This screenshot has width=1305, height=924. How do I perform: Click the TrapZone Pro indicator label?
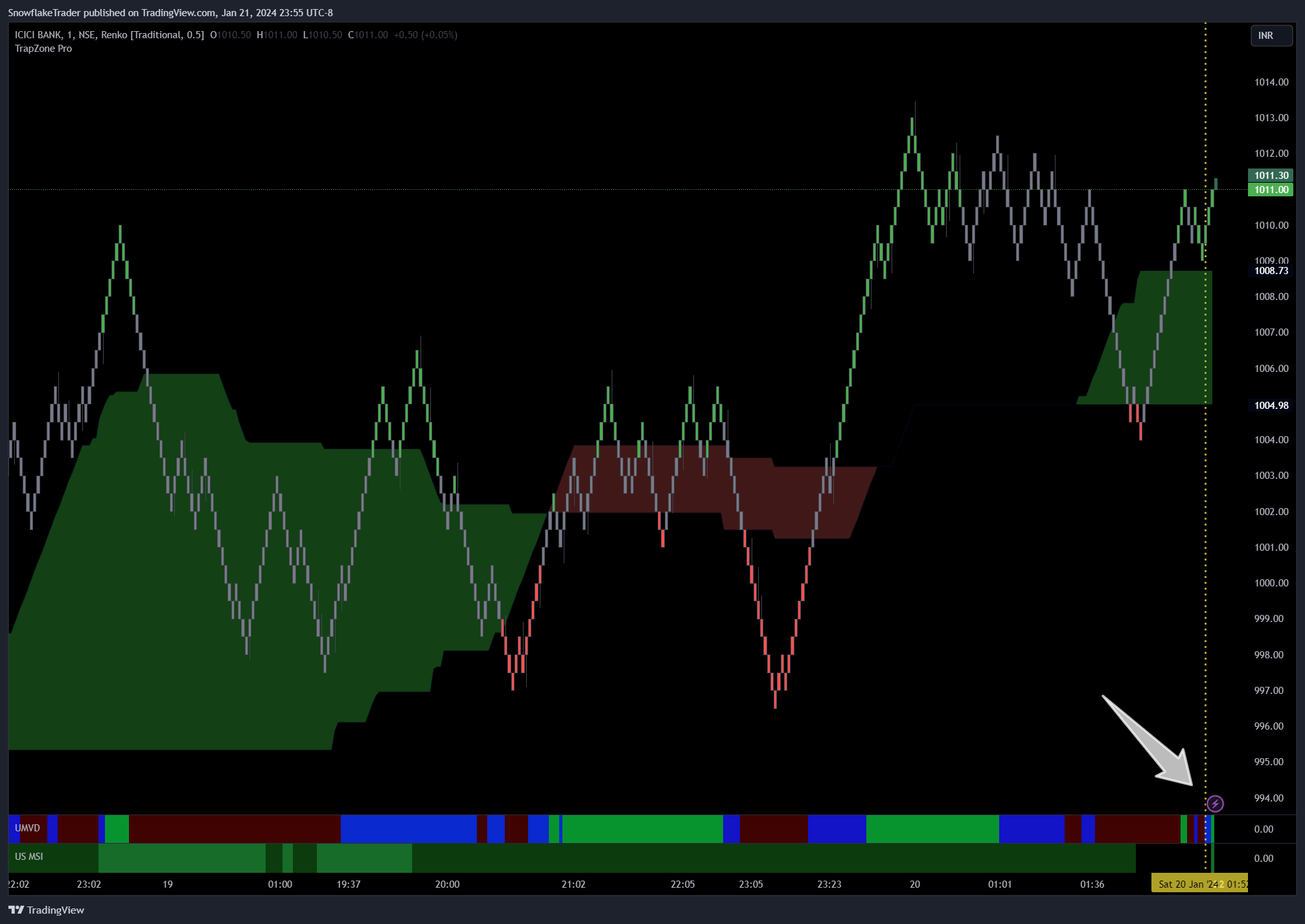click(43, 49)
